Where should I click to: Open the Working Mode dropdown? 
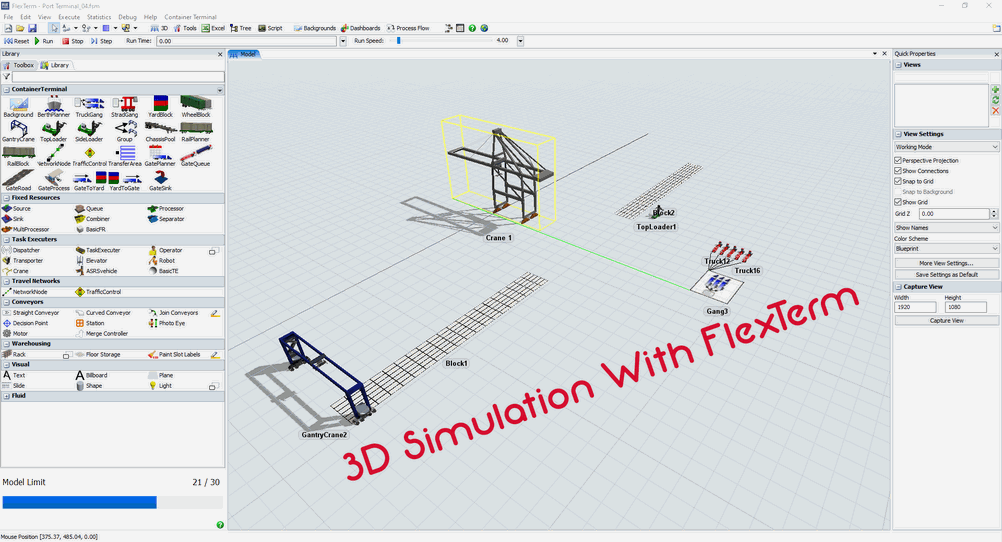pyautogui.click(x=946, y=147)
